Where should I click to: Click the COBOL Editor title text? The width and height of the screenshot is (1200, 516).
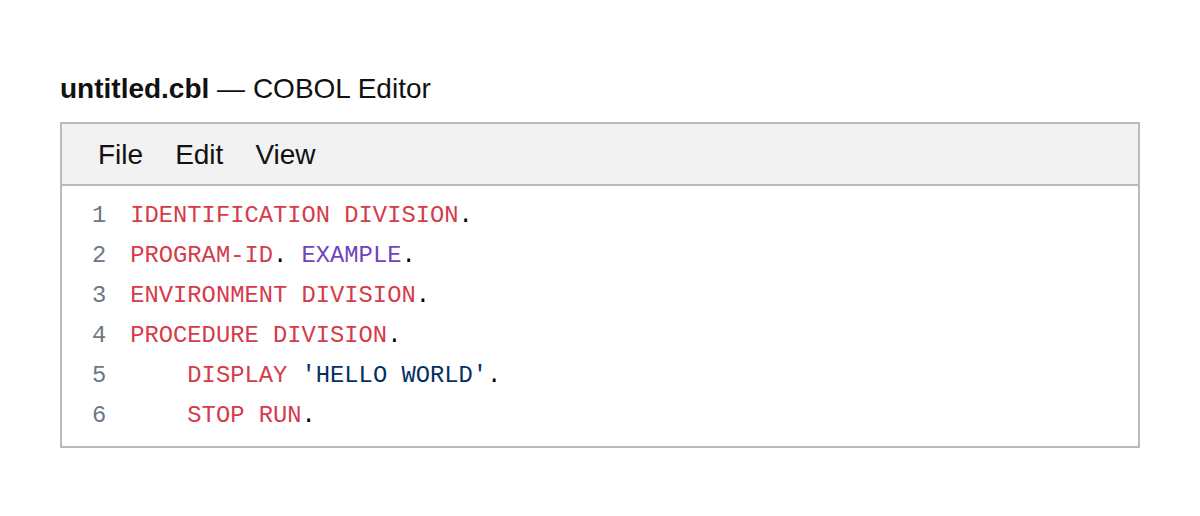pyautogui.click(x=342, y=89)
